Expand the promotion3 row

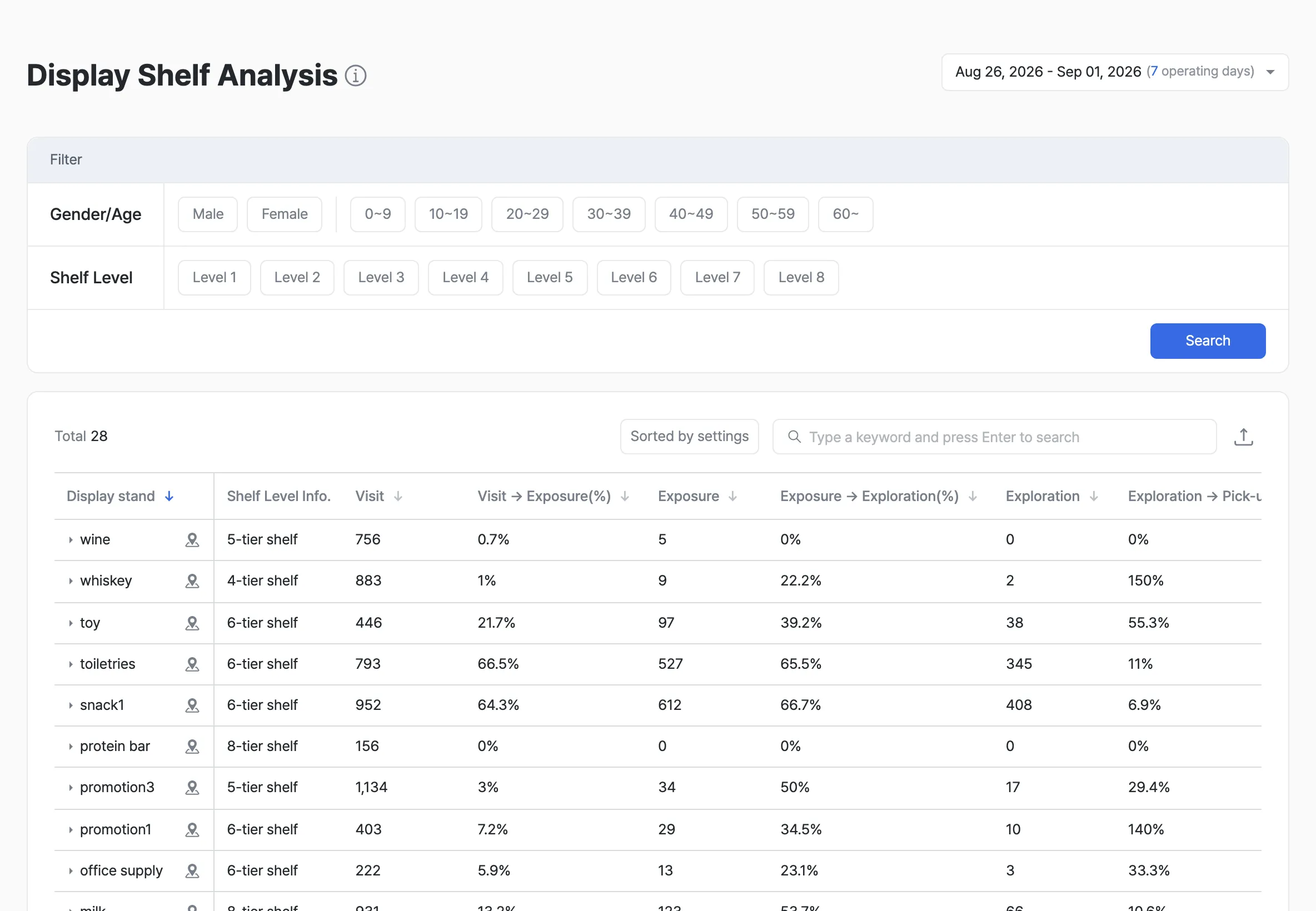[70, 788]
